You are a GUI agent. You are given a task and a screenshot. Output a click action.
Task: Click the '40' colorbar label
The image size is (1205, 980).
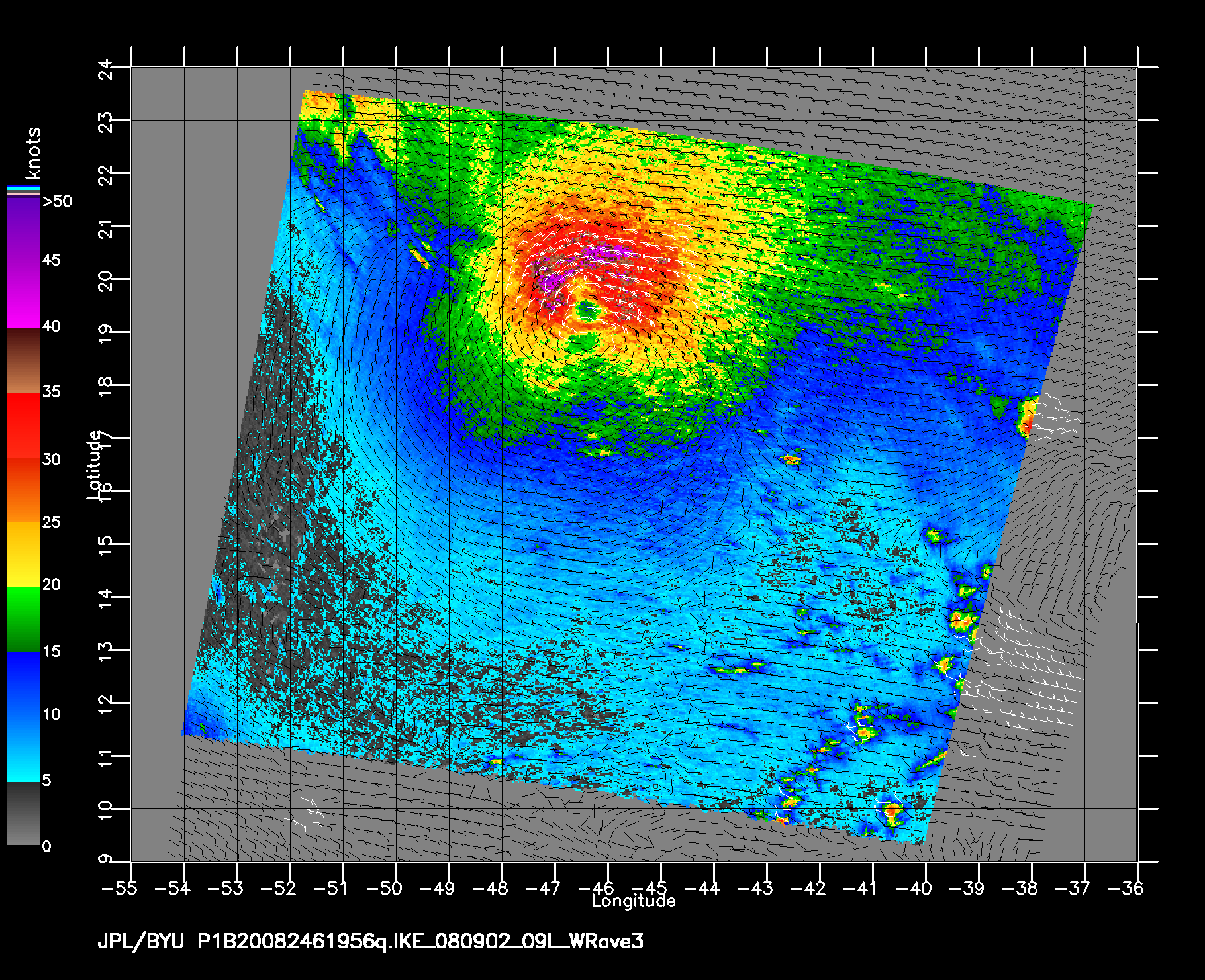[51, 326]
